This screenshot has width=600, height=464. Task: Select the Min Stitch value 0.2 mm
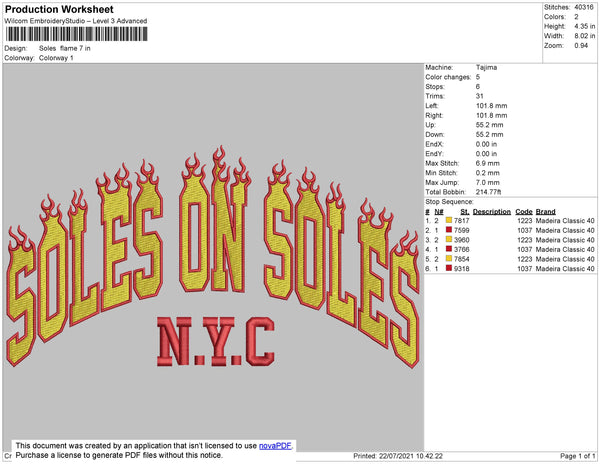(488, 173)
